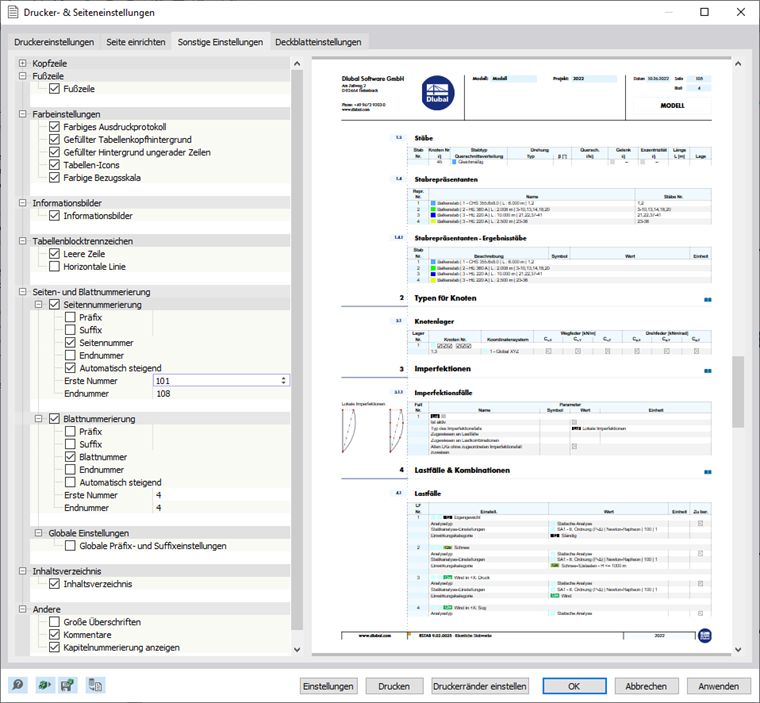This screenshot has width=760, height=703.
Task: Click the Anwenden button
Action: point(719,686)
